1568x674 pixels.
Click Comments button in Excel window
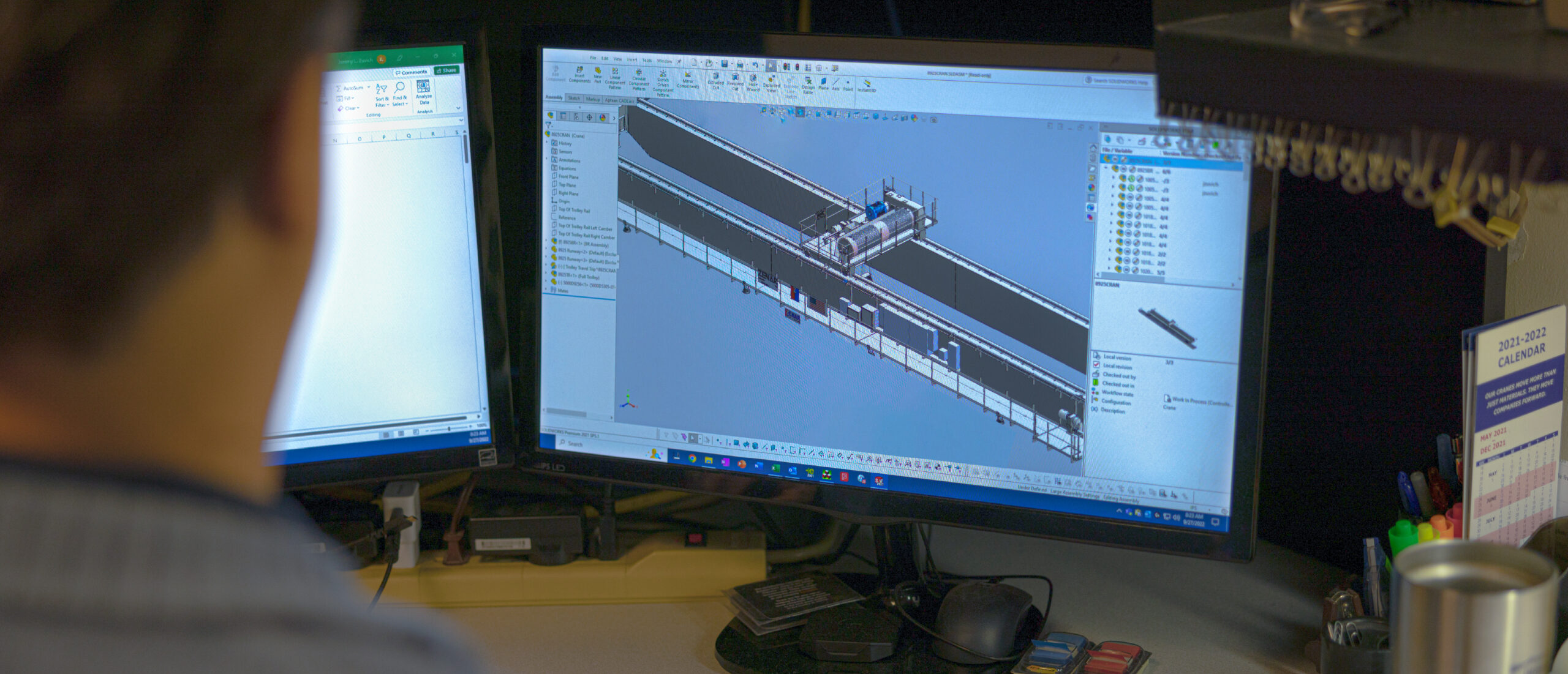[x=411, y=72]
